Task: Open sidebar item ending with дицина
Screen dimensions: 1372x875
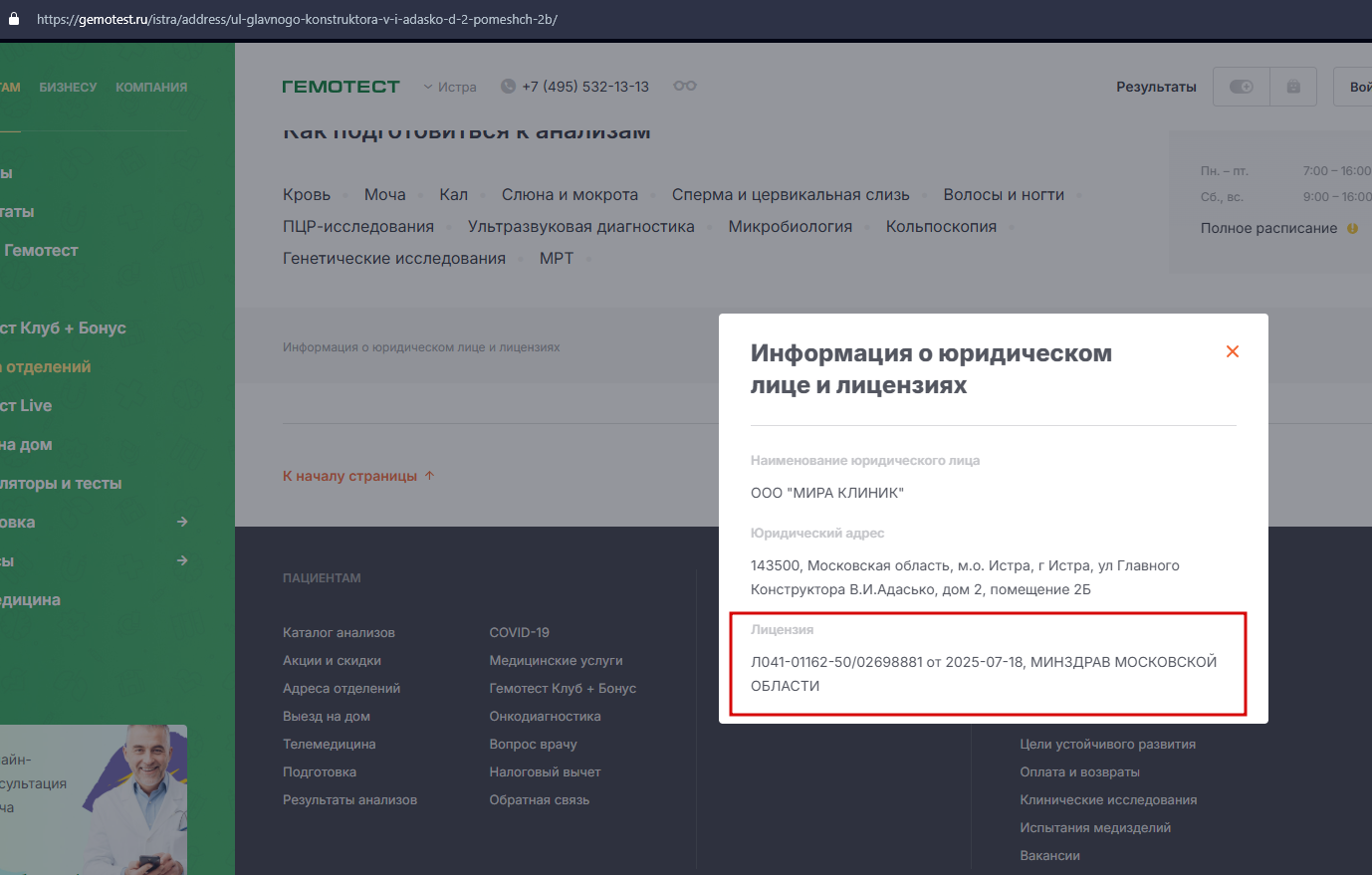Action: point(30,599)
